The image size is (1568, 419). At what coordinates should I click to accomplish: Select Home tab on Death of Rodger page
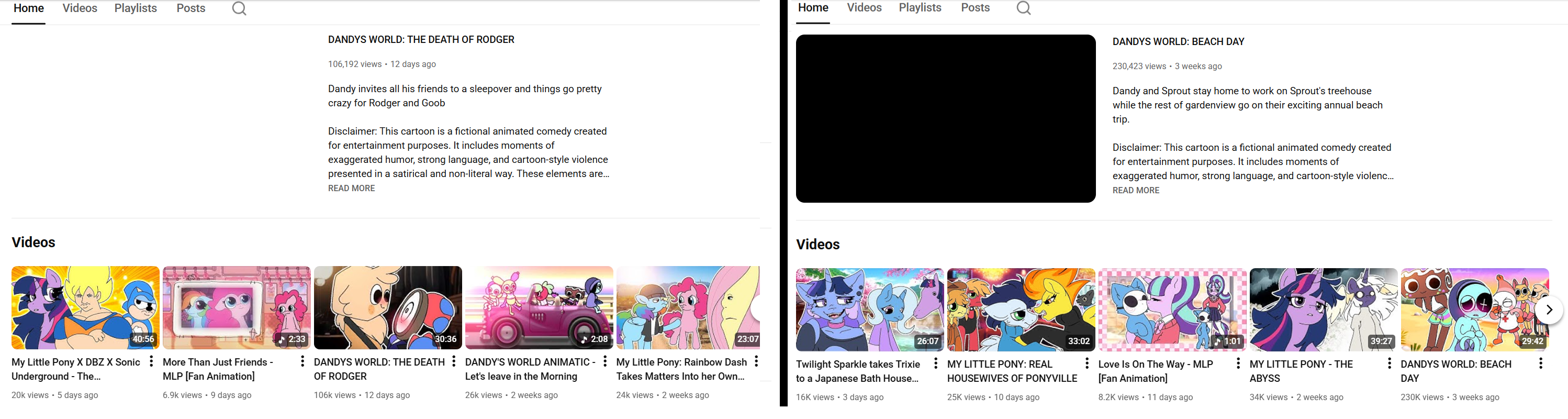pos(29,8)
